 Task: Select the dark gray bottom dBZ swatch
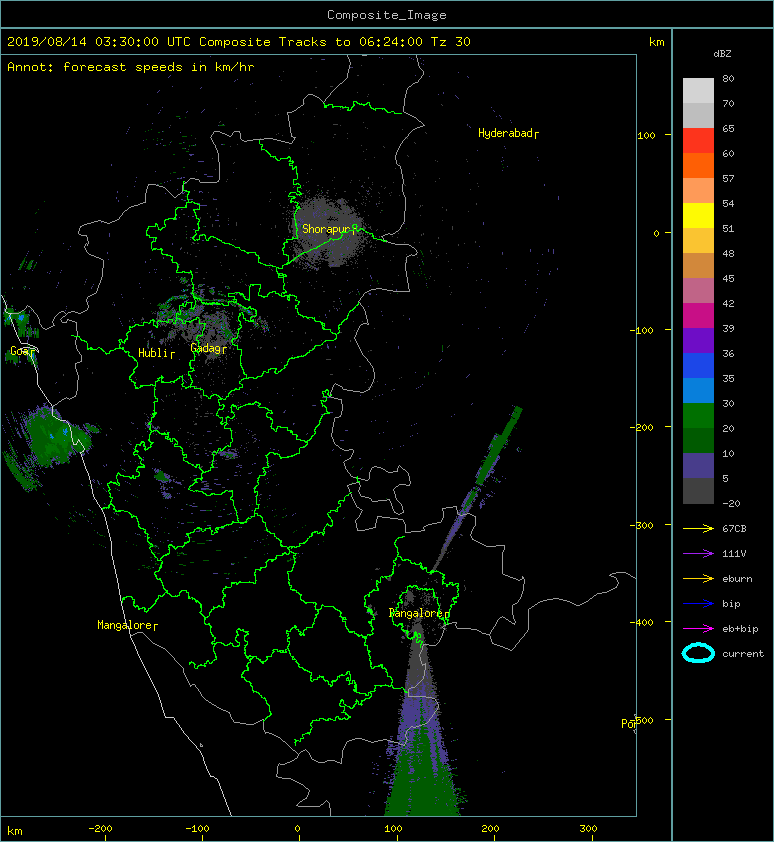point(698,490)
